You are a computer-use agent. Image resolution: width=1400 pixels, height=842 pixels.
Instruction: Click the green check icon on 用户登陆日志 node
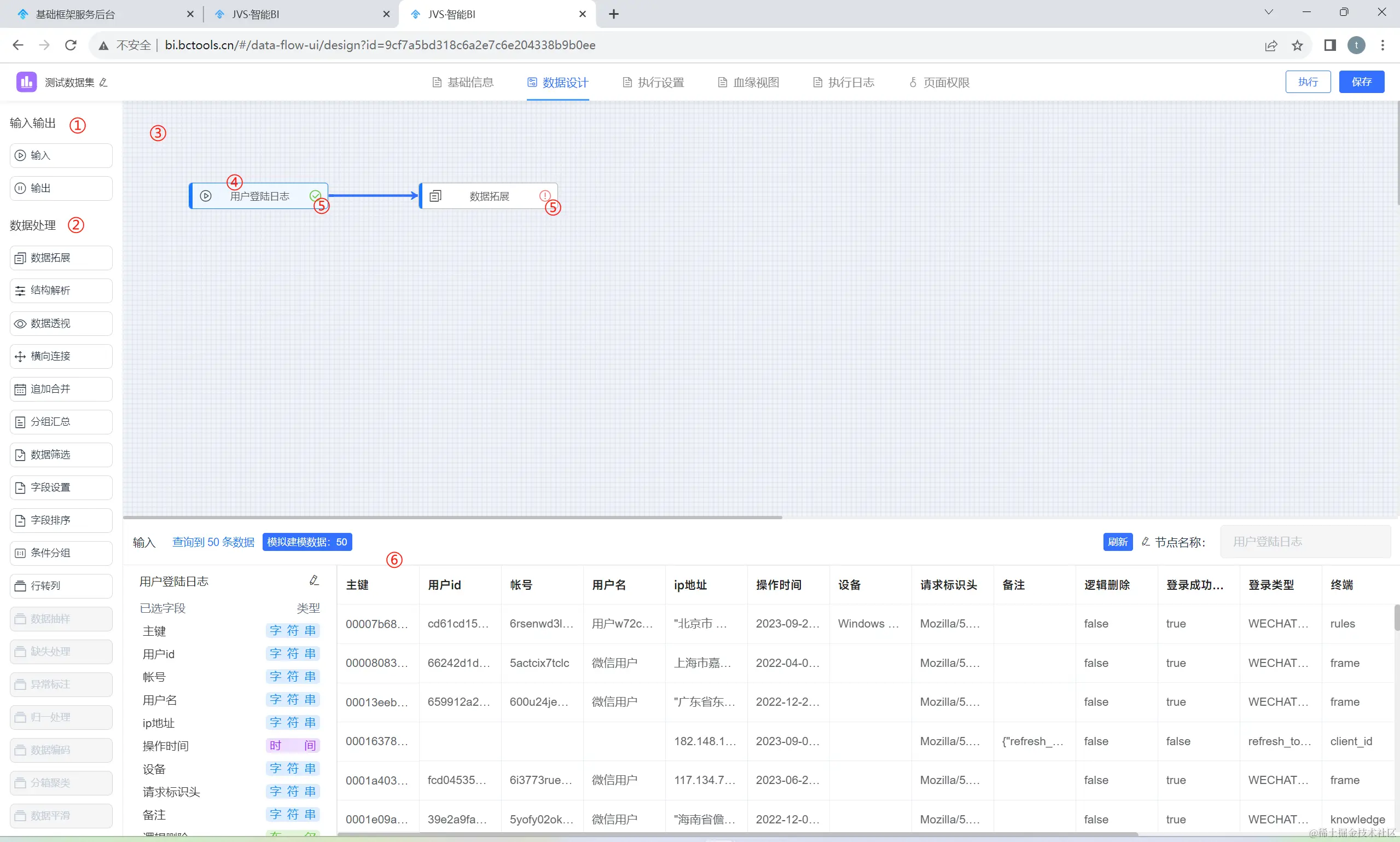[x=315, y=196]
